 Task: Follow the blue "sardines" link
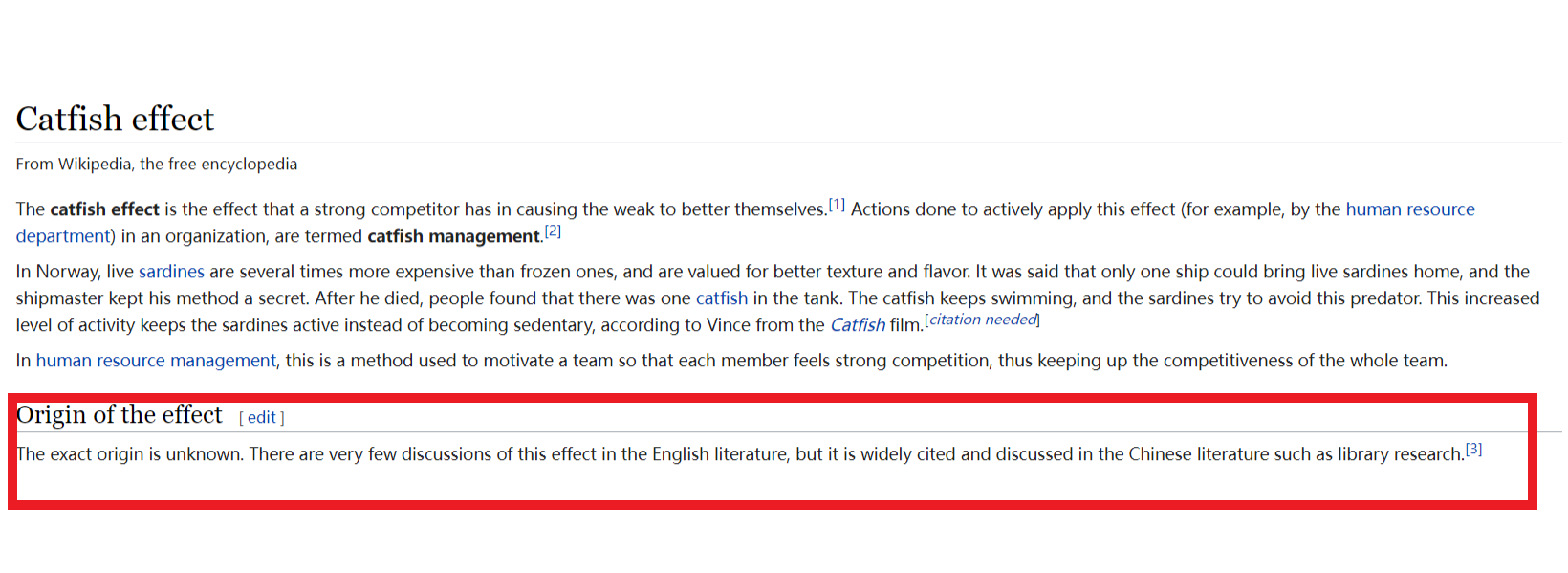coord(171,272)
